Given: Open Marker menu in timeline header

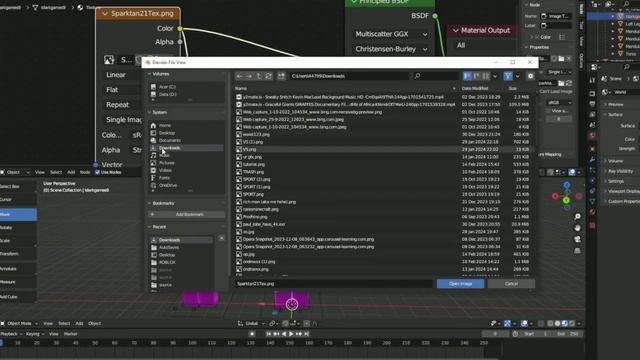Looking at the screenshot, I should coord(70,334).
